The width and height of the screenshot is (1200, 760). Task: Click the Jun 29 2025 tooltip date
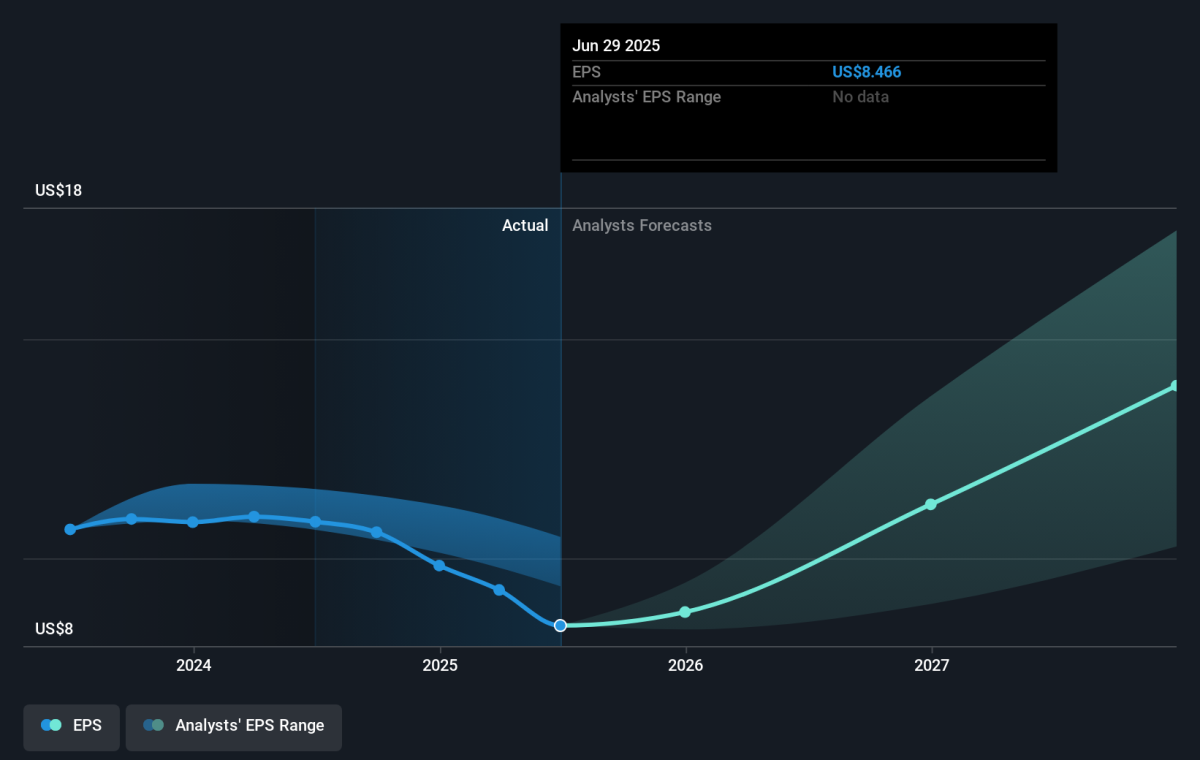(x=616, y=46)
